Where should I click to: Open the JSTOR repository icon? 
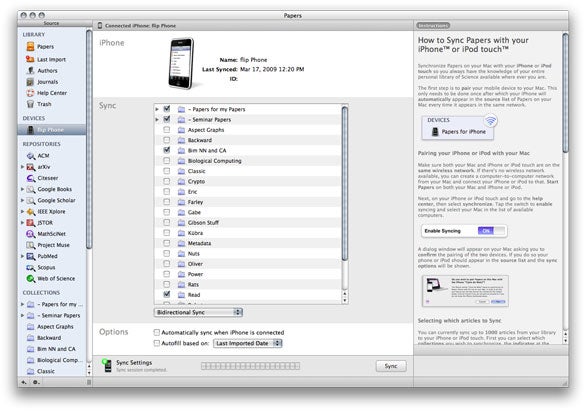coord(31,223)
